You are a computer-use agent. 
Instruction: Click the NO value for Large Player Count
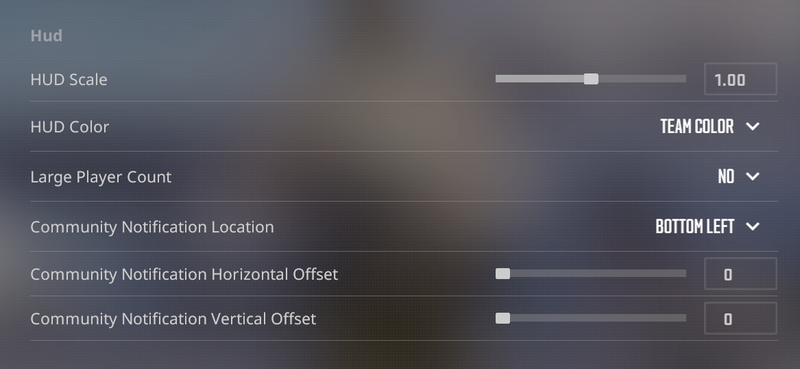pos(726,177)
